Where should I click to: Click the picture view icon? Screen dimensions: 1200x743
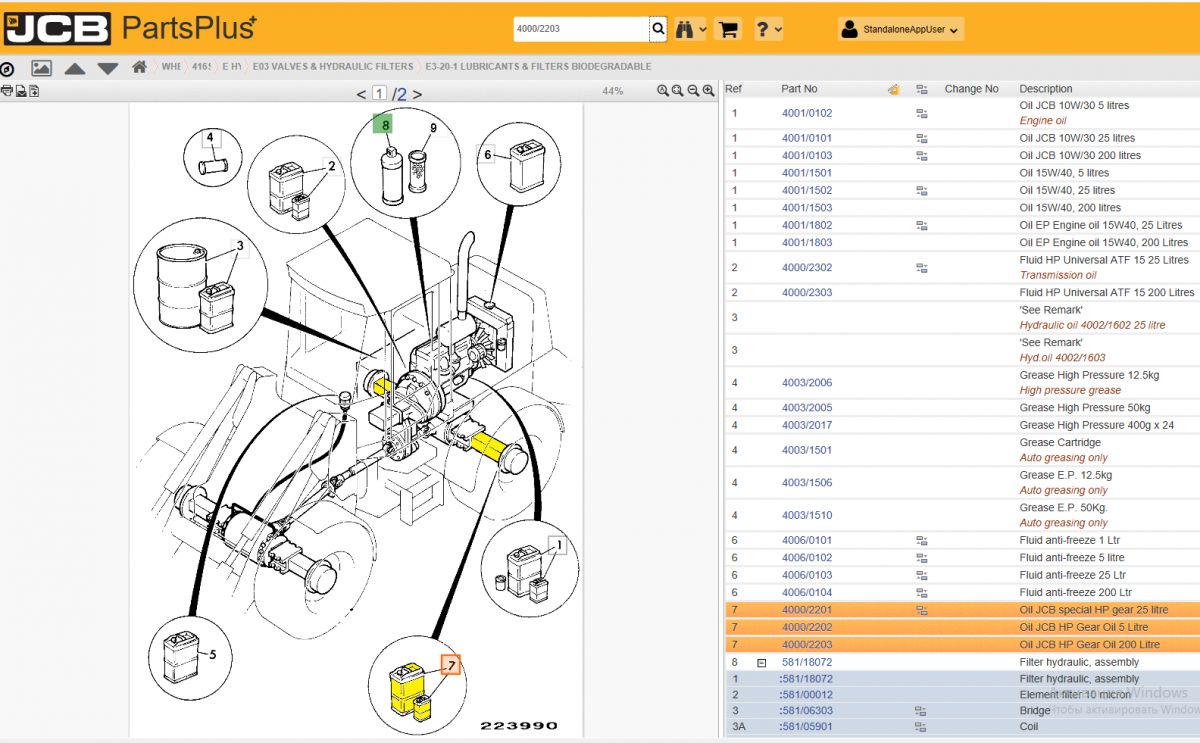pos(41,68)
